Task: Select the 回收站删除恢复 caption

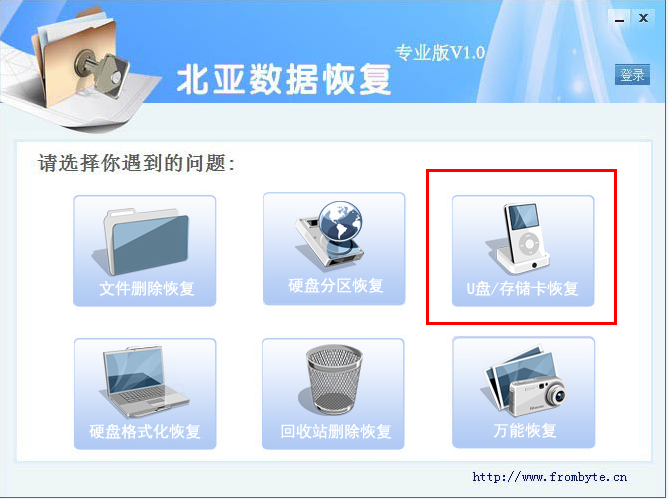Action: tap(336, 432)
